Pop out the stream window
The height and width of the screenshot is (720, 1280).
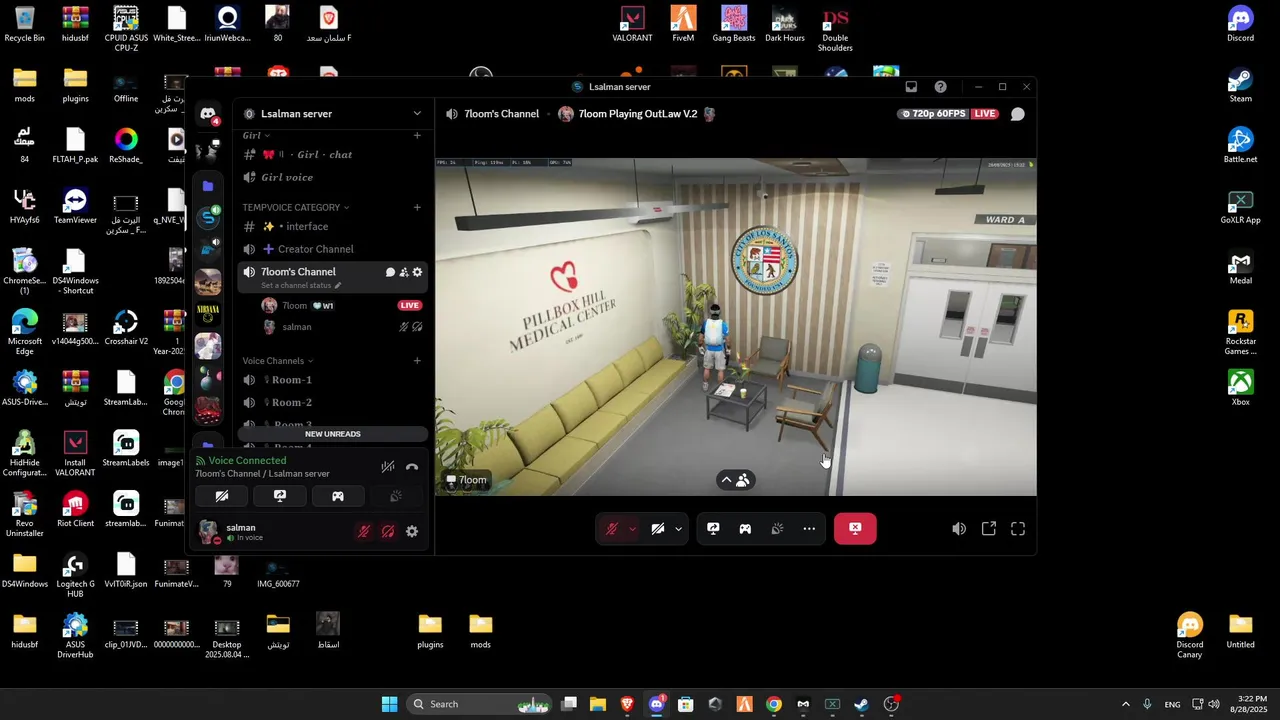pyautogui.click(x=989, y=529)
